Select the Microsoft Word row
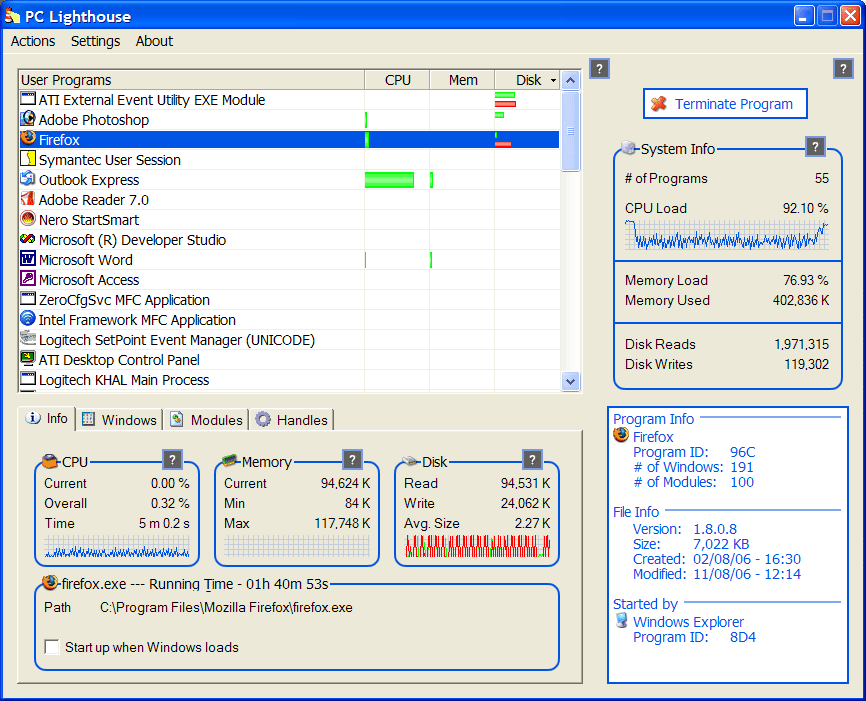The image size is (866, 701). pyautogui.click(x=289, y=260)
